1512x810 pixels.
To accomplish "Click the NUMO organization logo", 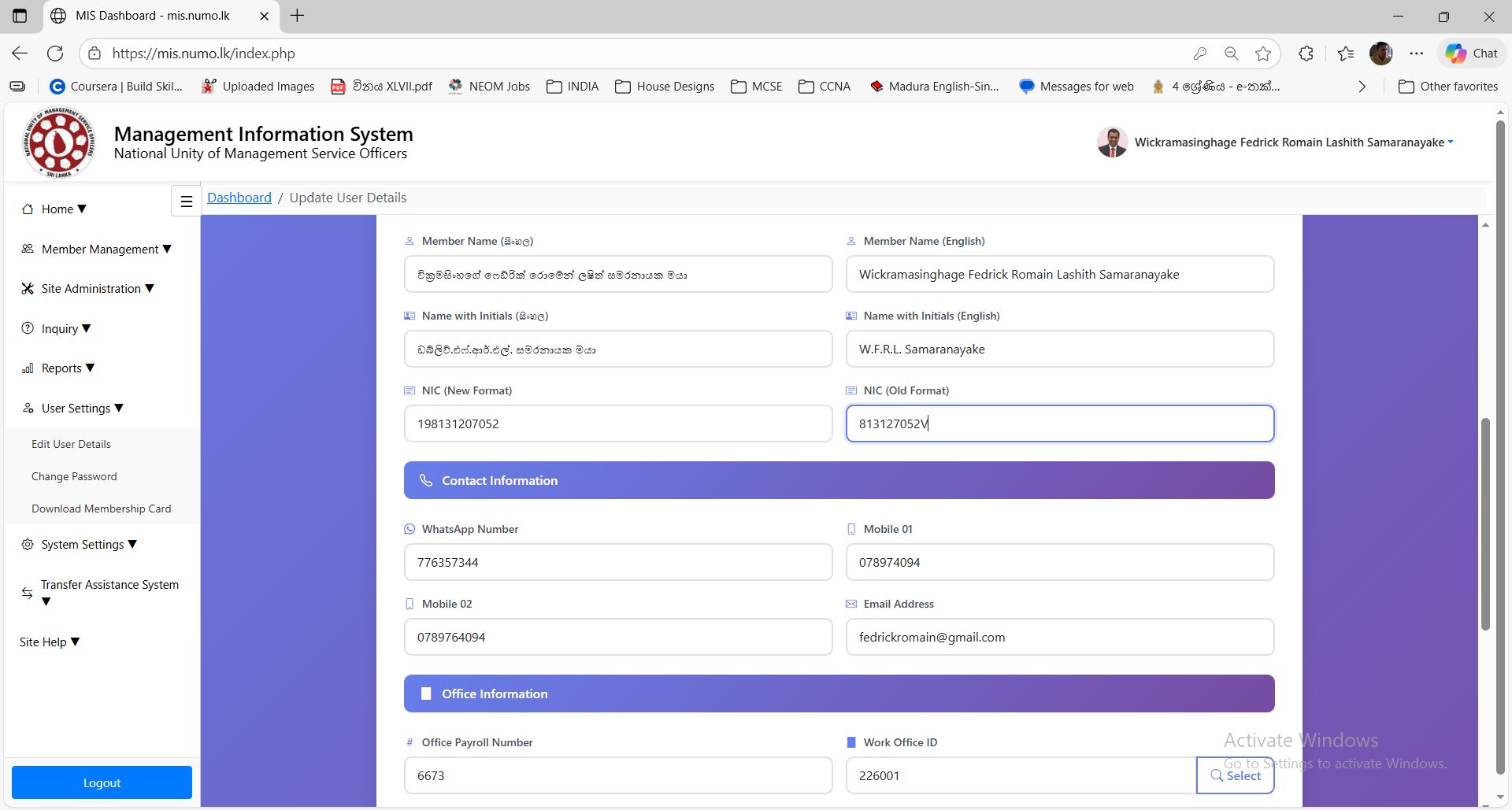I will pyautogui.click(x=59, y=142).
